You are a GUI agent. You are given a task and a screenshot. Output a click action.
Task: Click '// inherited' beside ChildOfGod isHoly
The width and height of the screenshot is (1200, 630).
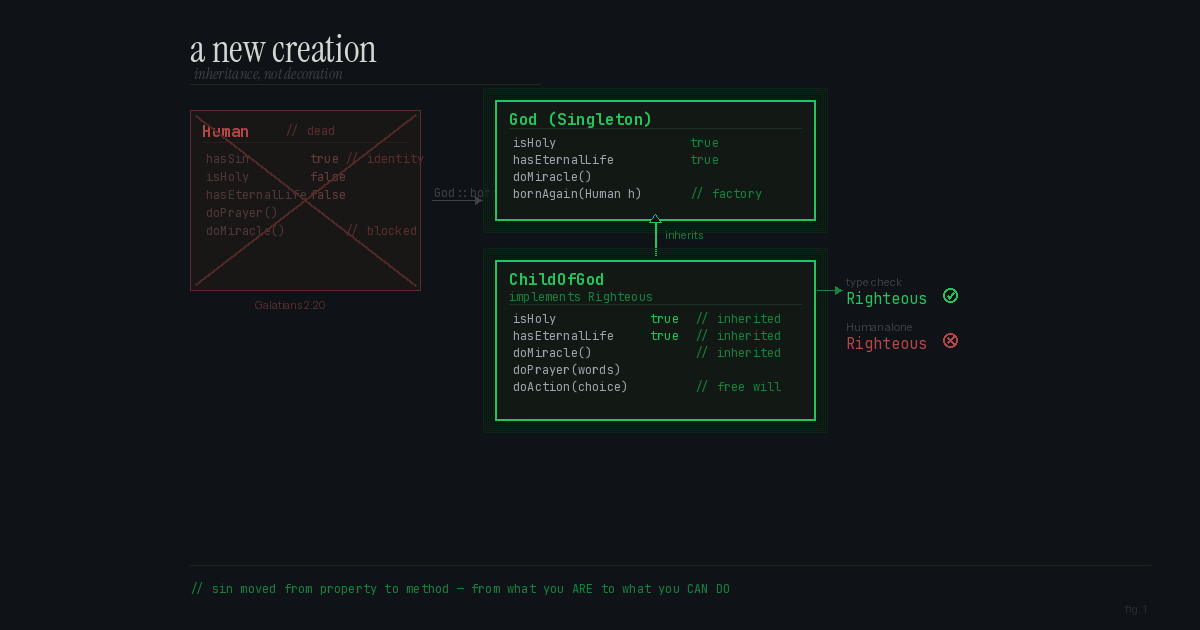pyautogui.click(x=738, y=319)
